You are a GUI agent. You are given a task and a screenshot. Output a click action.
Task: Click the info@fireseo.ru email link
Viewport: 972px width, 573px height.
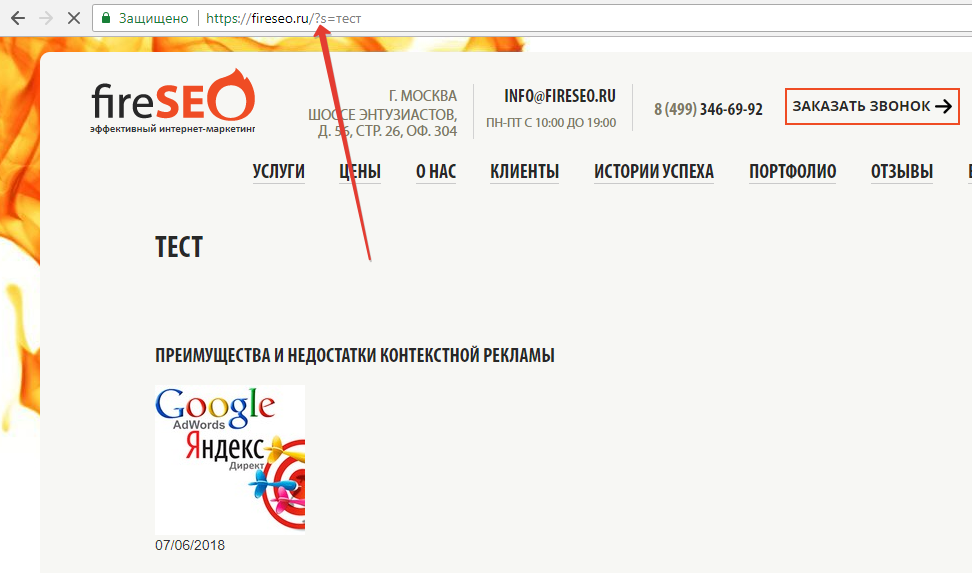point(560,96)
